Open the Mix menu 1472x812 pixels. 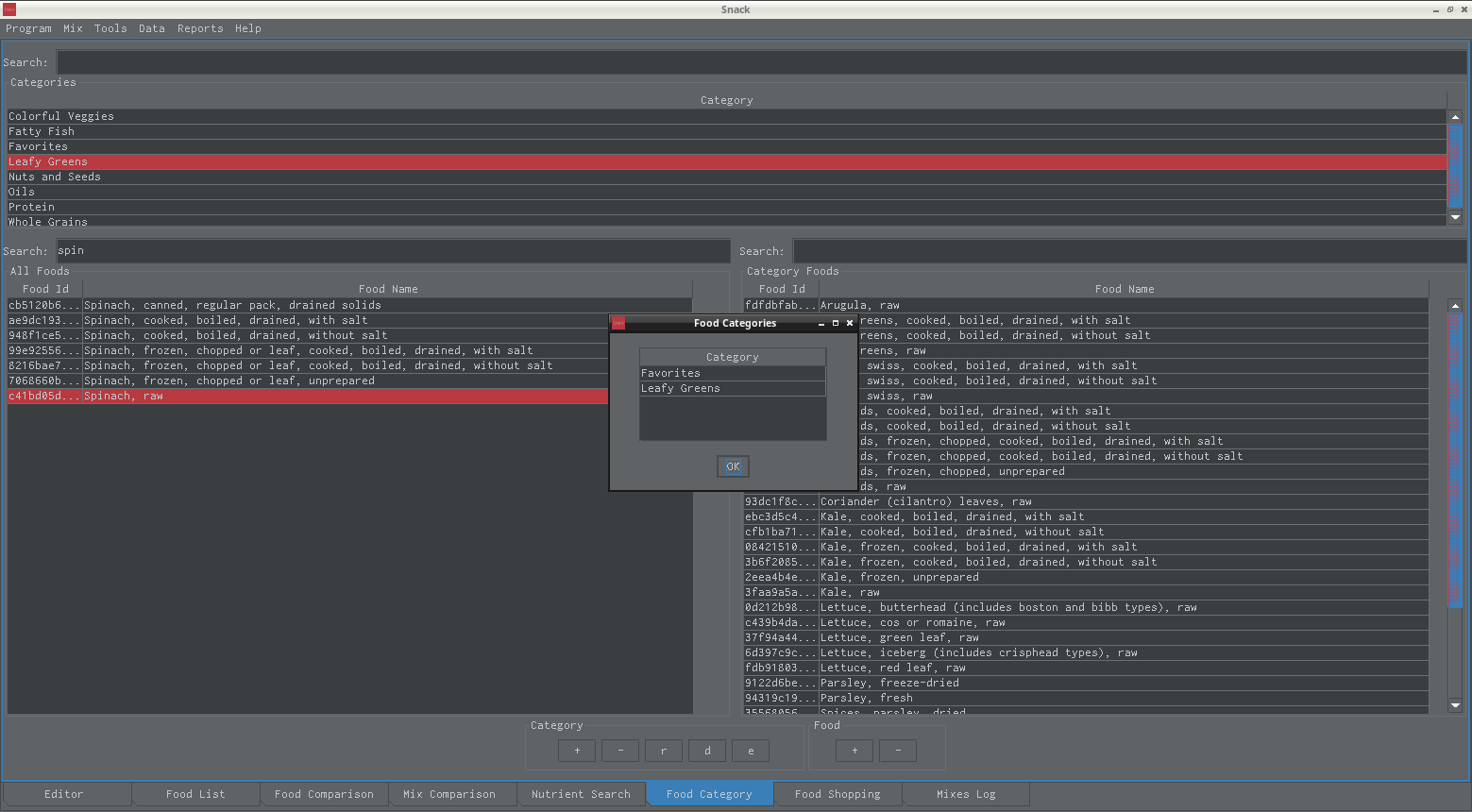[x=73, y=28]
